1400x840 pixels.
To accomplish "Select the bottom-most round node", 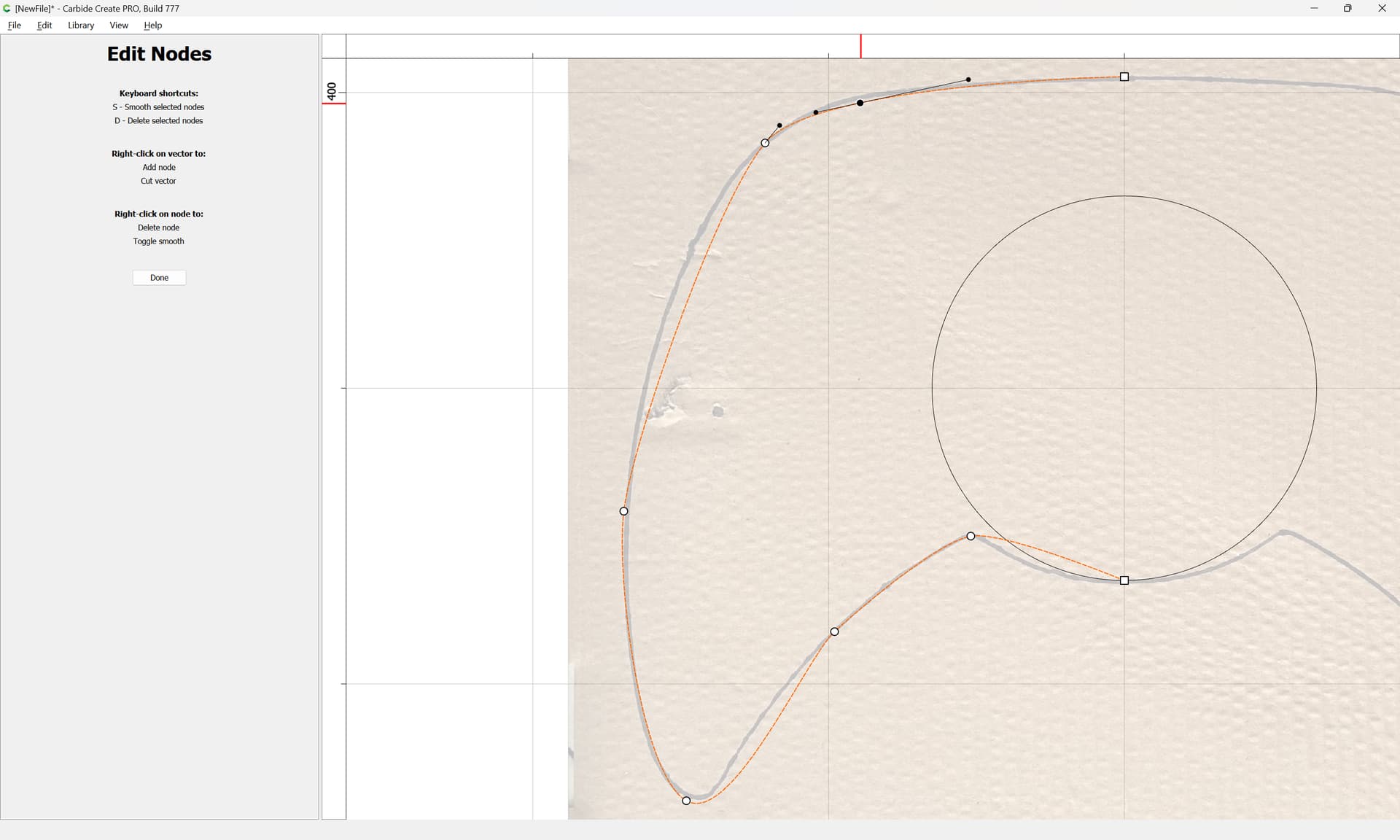I will pyautogui.click(x=686, y=801).
